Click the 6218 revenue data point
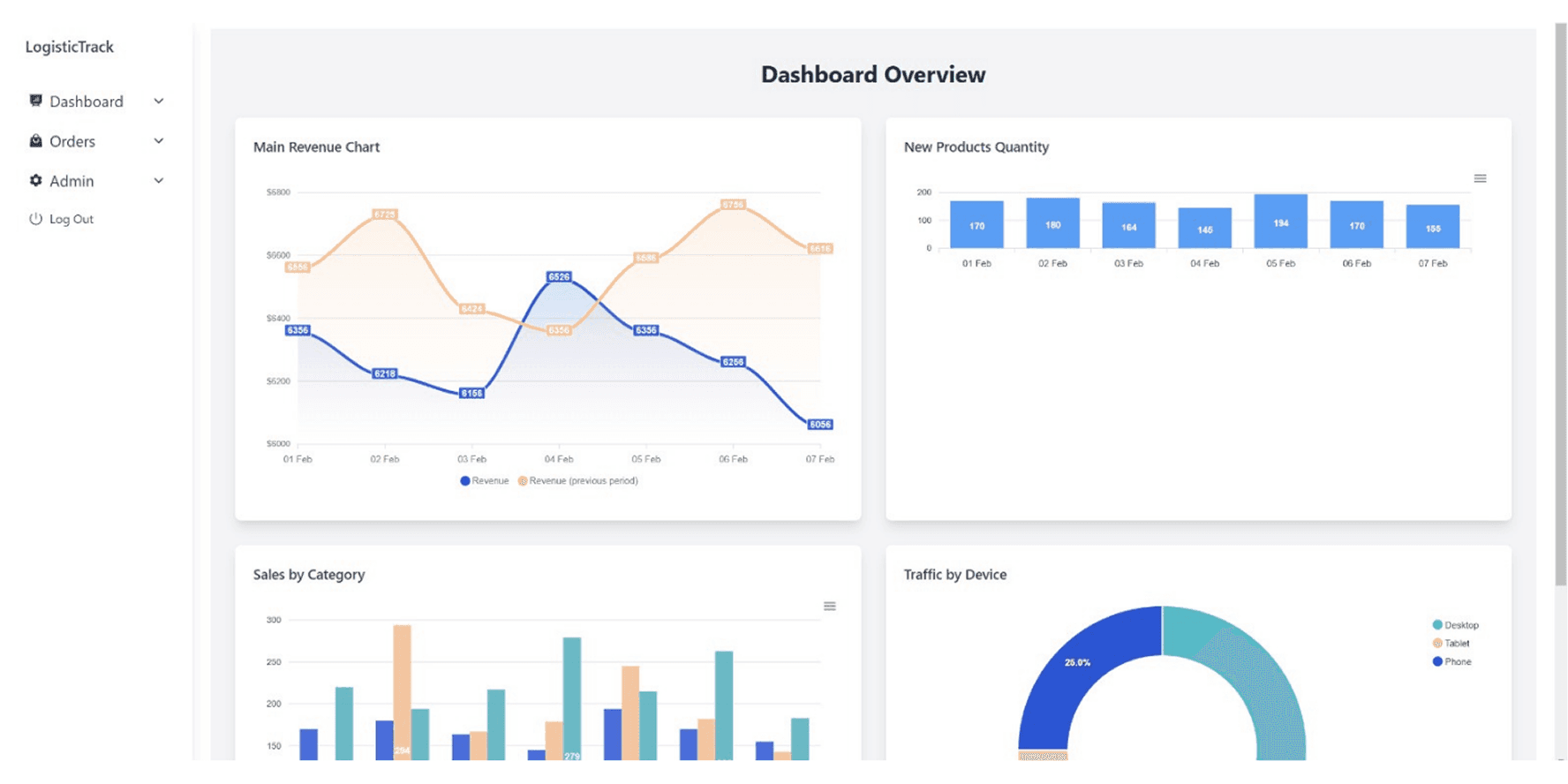1568x784 pixels. [x=384, y=374]
